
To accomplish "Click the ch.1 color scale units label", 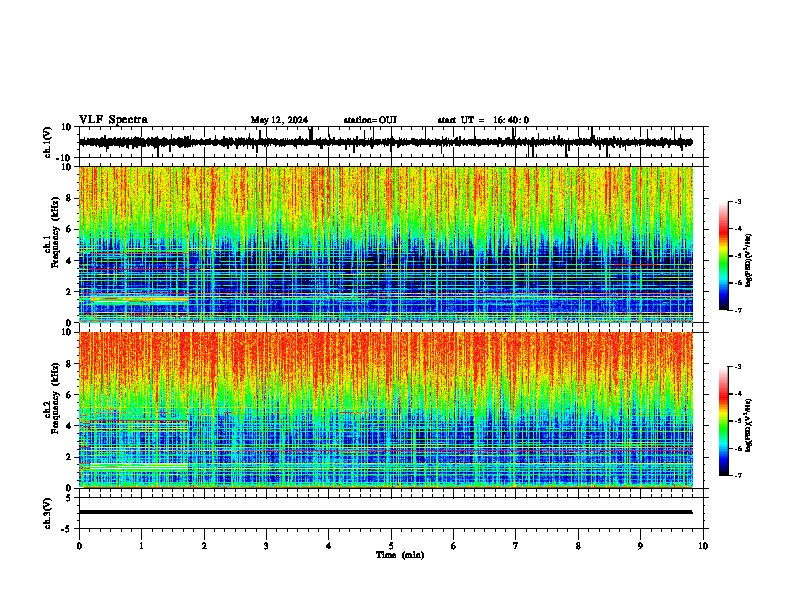I will [x=749, y=261].
